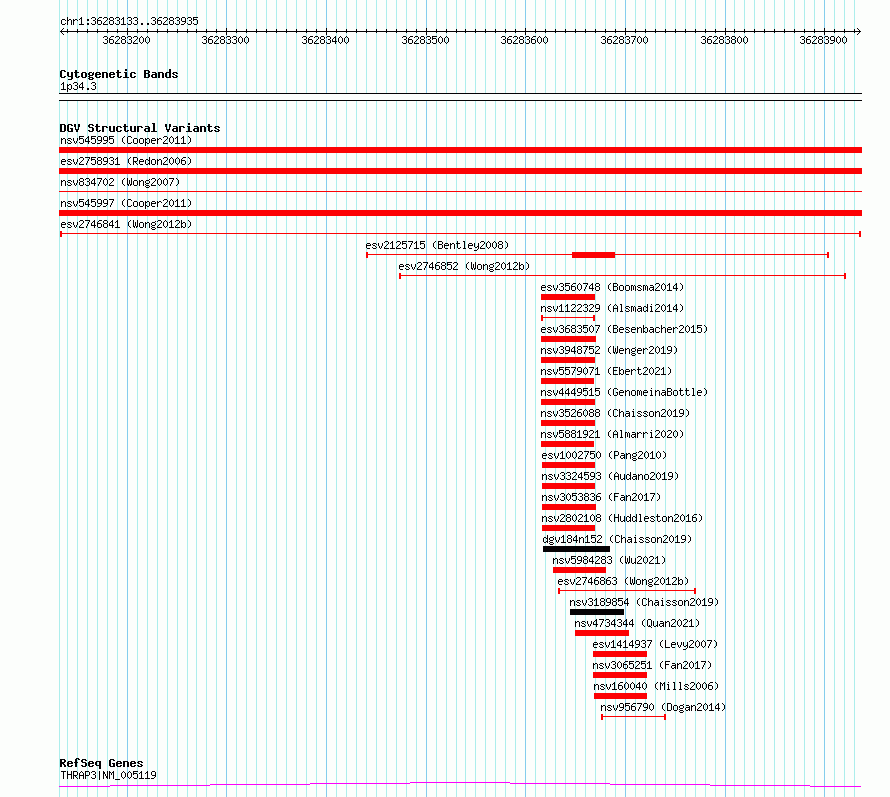Screen dimensions: 890x797
Task: Click the nsv545997 (Cooper2011) label
Action: [x=126, y=203]
